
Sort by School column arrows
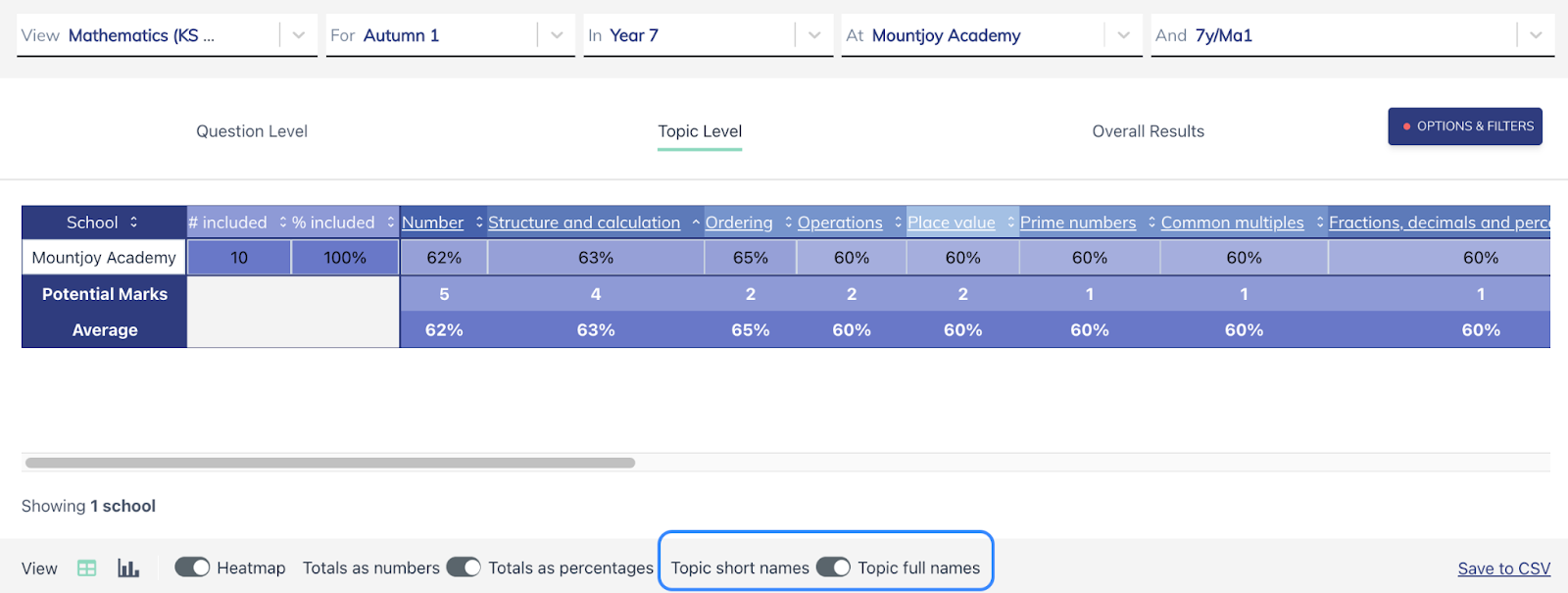tap(134, 222)
